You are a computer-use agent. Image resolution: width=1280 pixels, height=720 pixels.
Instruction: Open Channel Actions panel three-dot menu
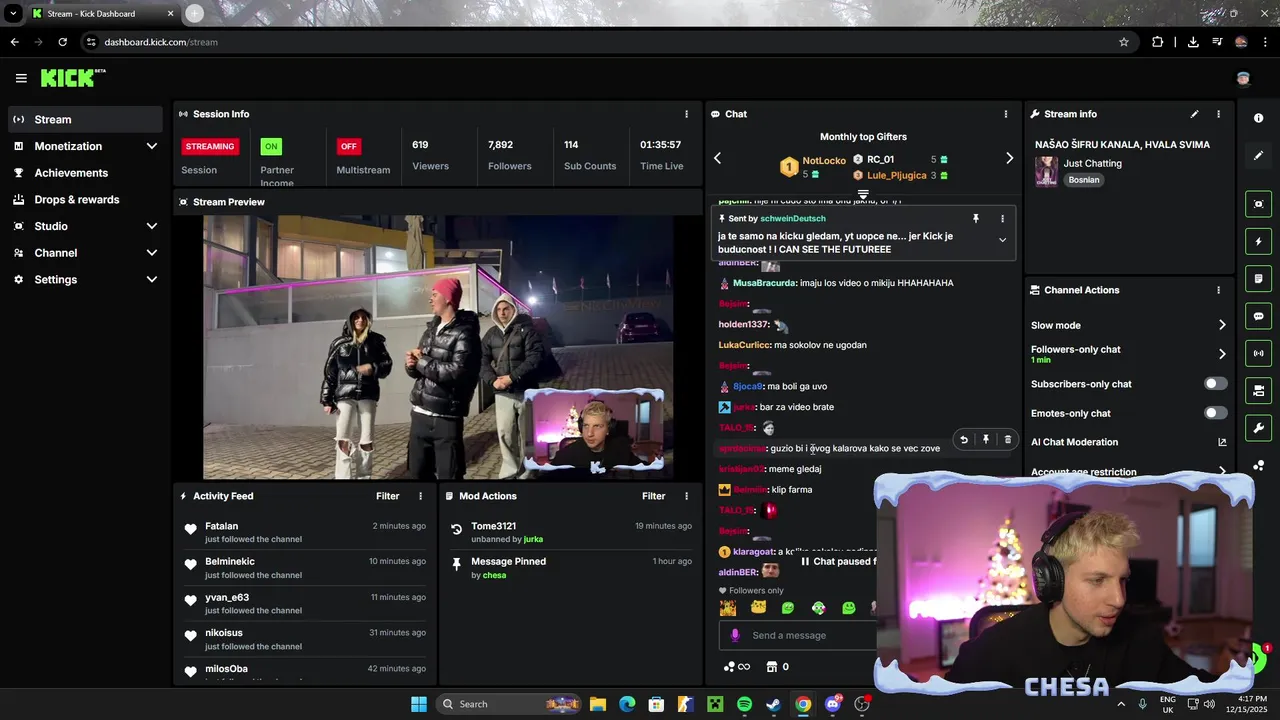[1218, 290]
